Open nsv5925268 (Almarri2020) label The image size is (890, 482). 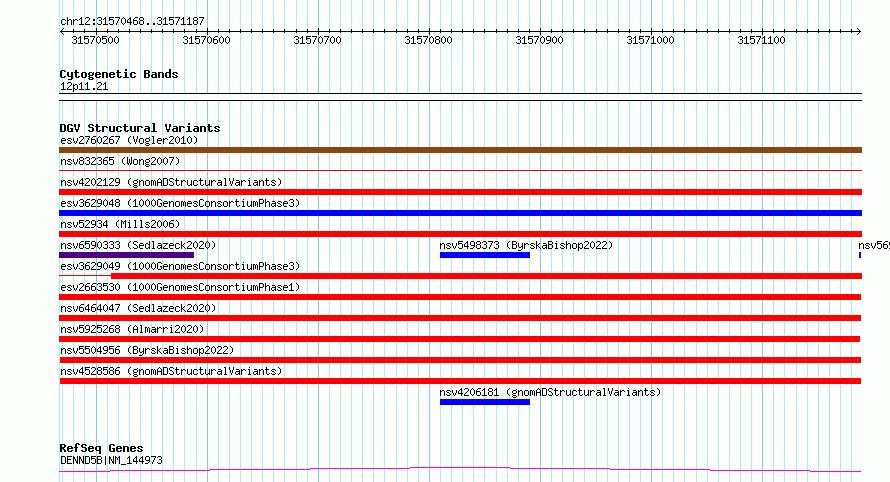(132, 329)
